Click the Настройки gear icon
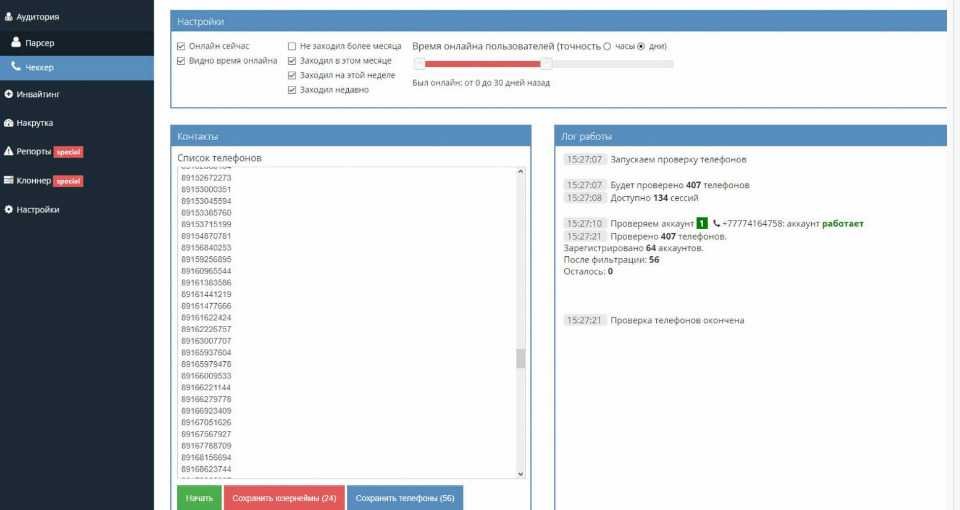 tap(9, 210)
